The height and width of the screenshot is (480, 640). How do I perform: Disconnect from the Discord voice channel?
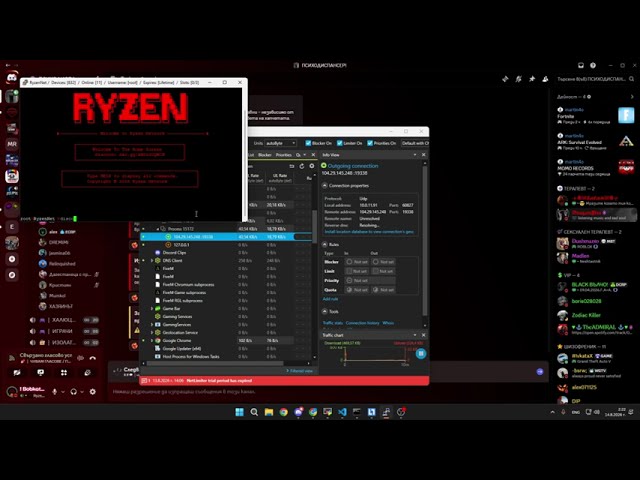coord(93,358)
